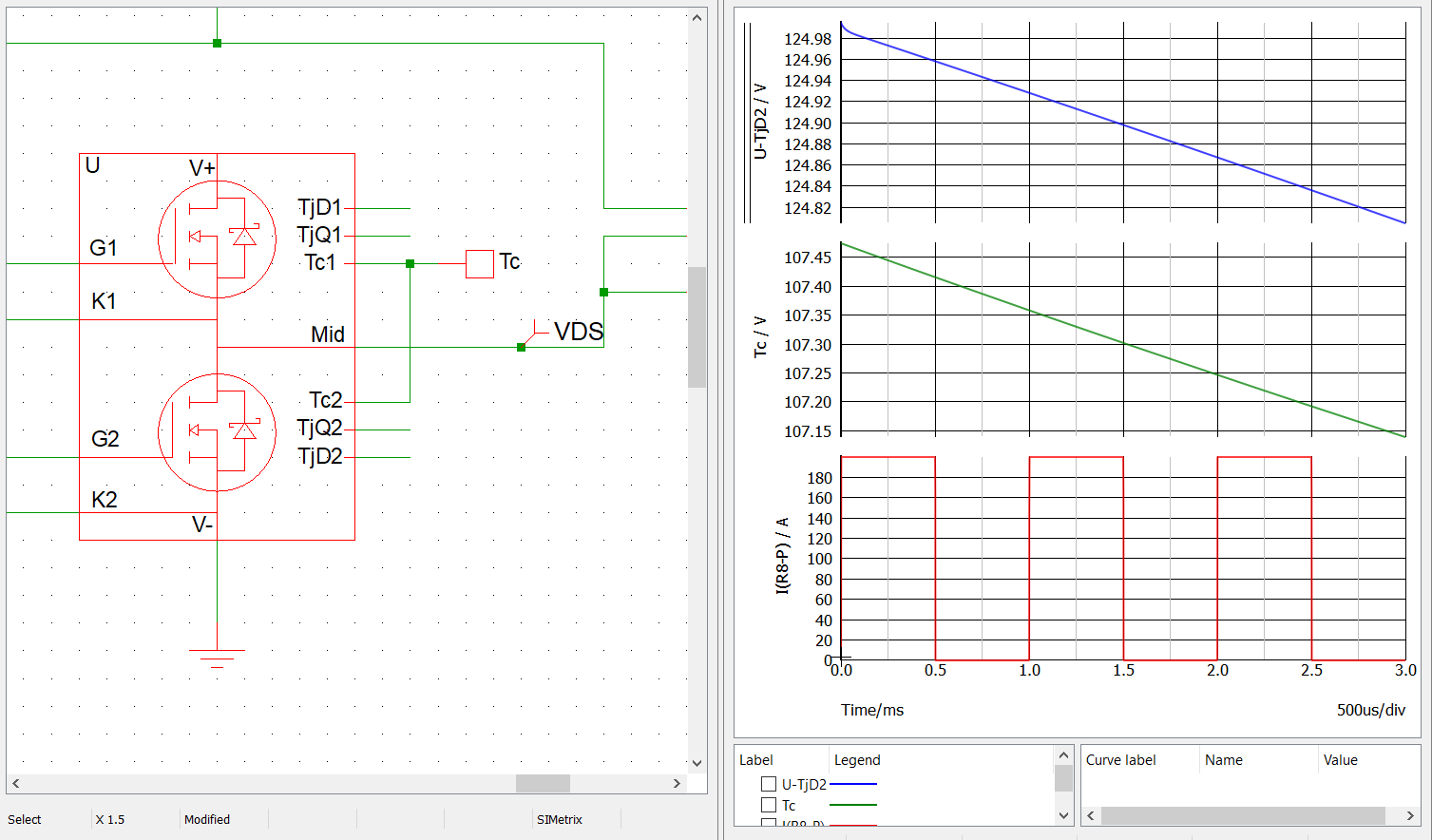This screenshot has width=1432, height=840.
Task: Click the K2 pin label
Action: tap(105, 500)
